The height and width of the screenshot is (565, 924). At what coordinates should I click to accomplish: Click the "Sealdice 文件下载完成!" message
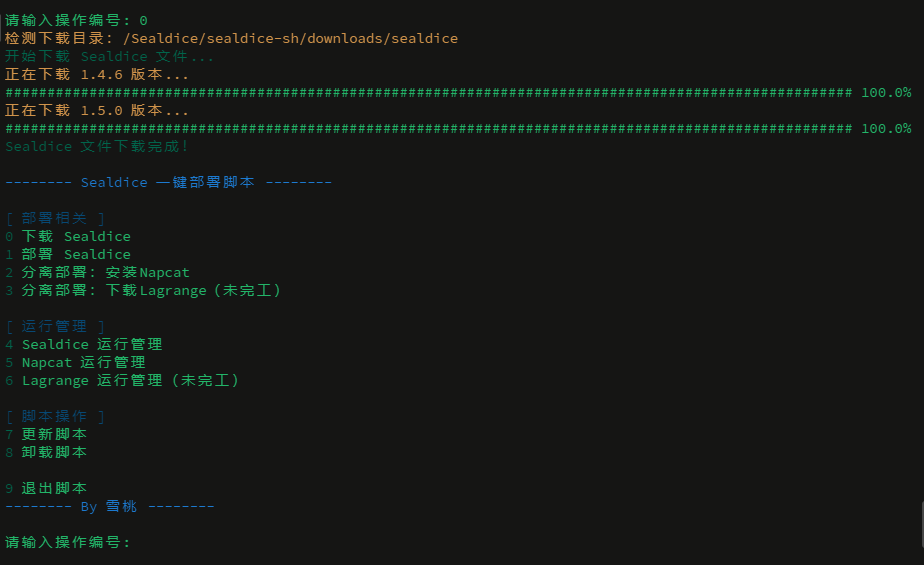[97, 147]
